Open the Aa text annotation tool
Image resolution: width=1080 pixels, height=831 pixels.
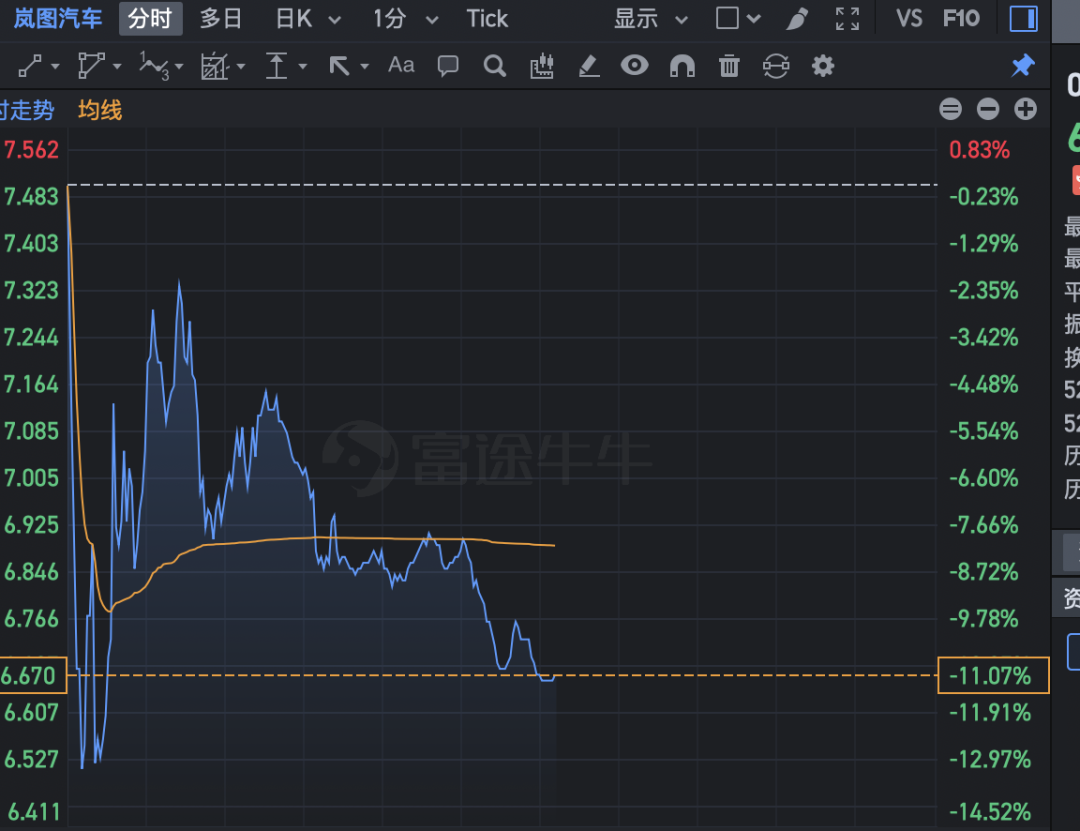click(x=401, y=66)
